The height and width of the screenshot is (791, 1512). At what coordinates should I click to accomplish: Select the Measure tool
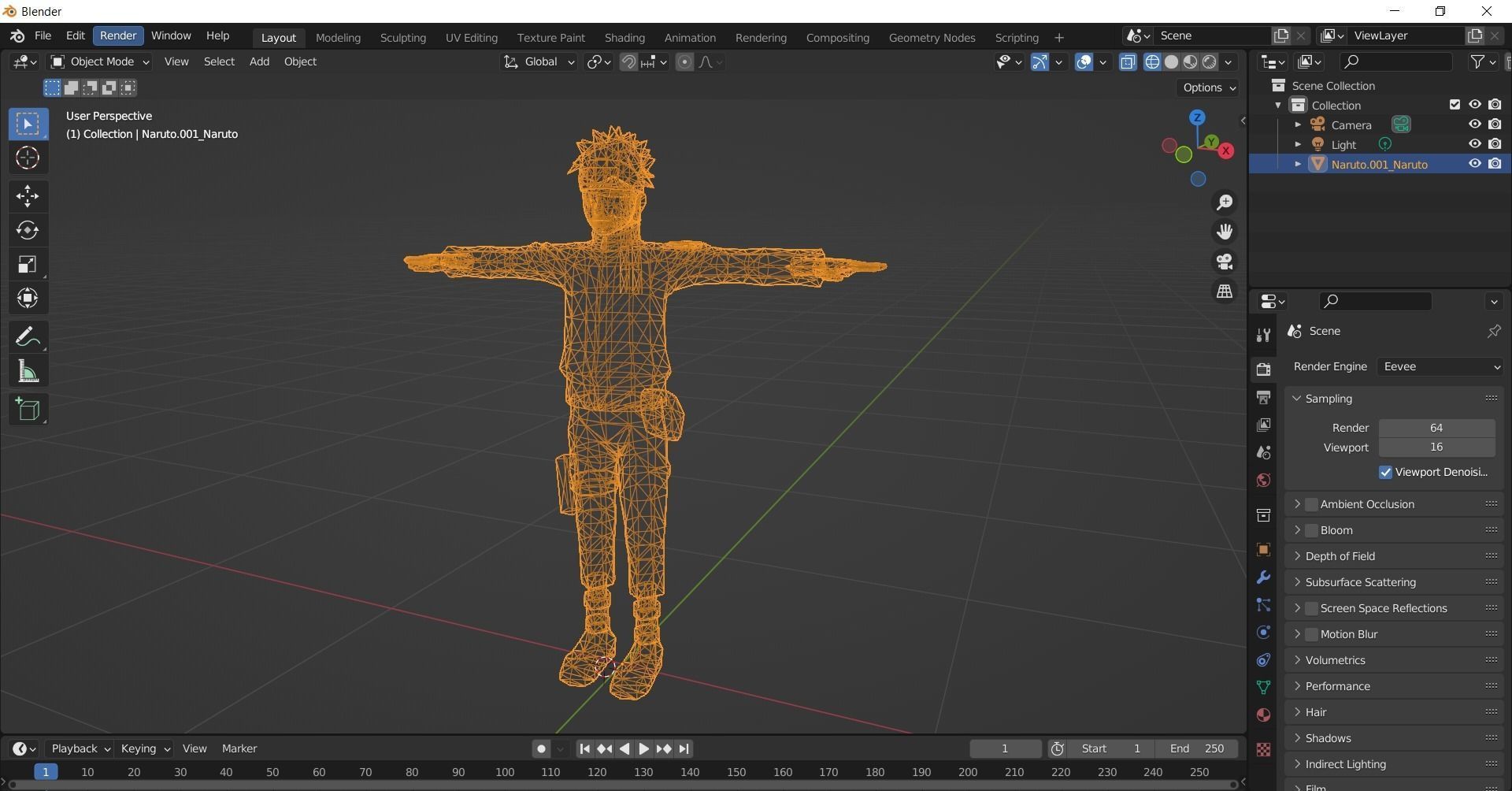pyautogui.click(x=28, y=371)
